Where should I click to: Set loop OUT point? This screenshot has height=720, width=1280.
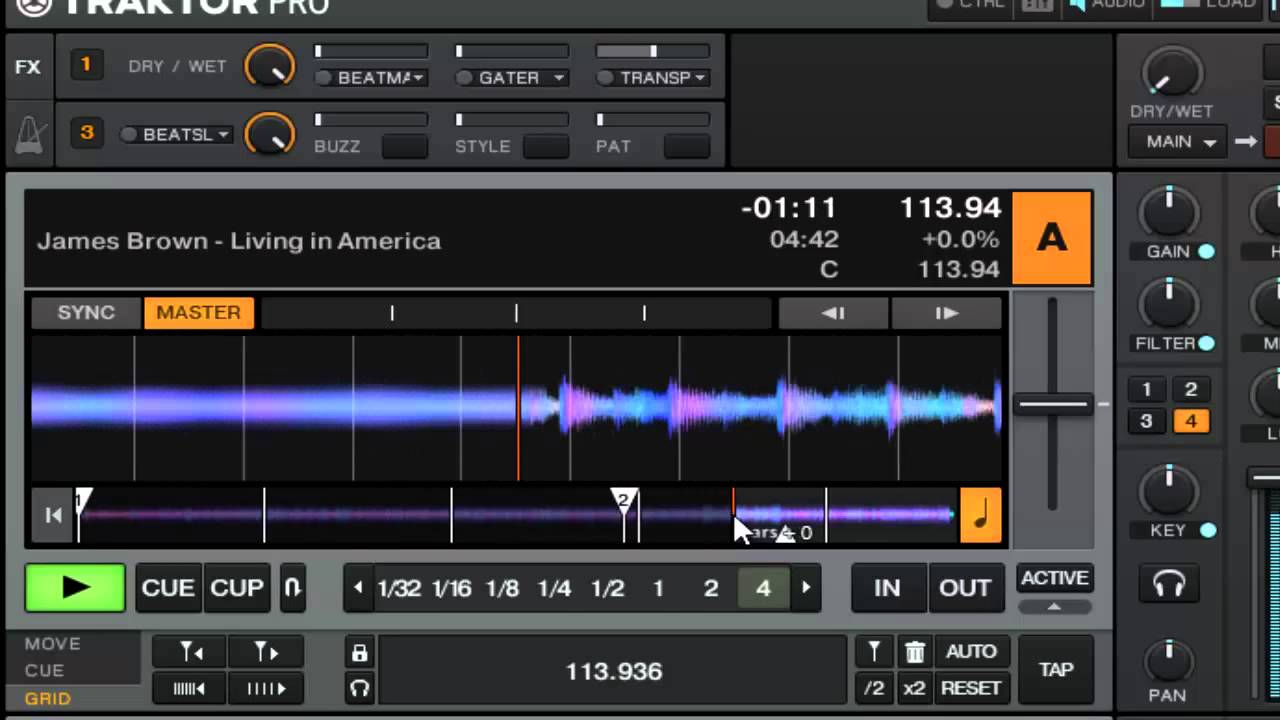(x=965, y=588)
